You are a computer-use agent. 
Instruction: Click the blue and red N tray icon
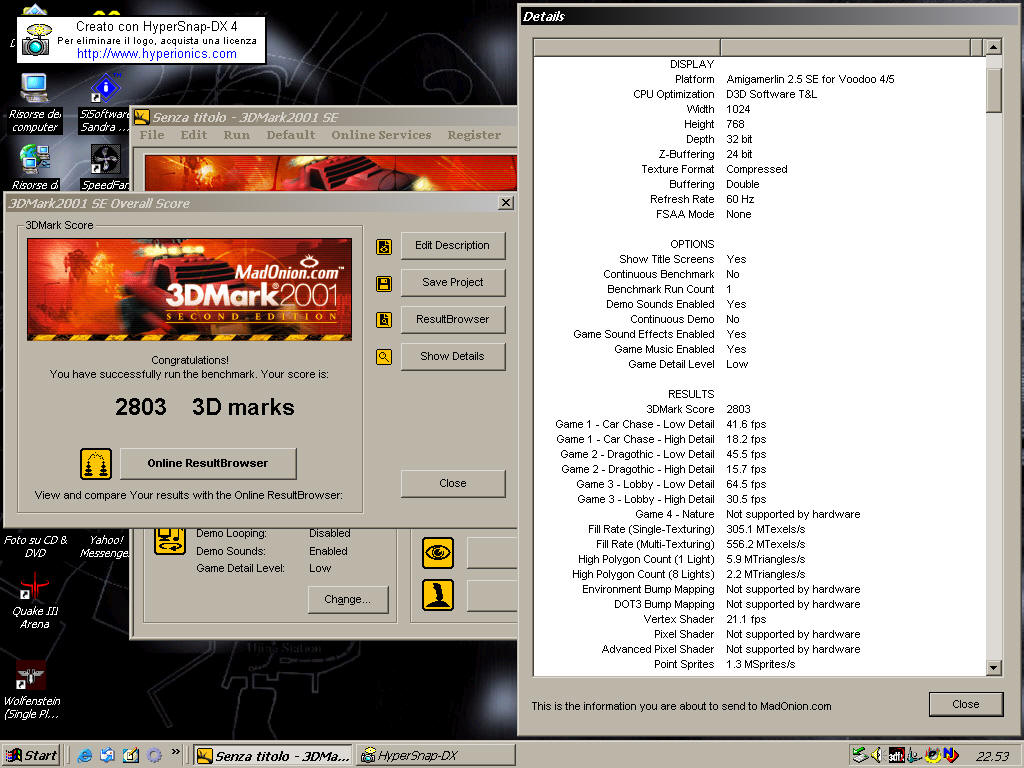pos(951,756)
